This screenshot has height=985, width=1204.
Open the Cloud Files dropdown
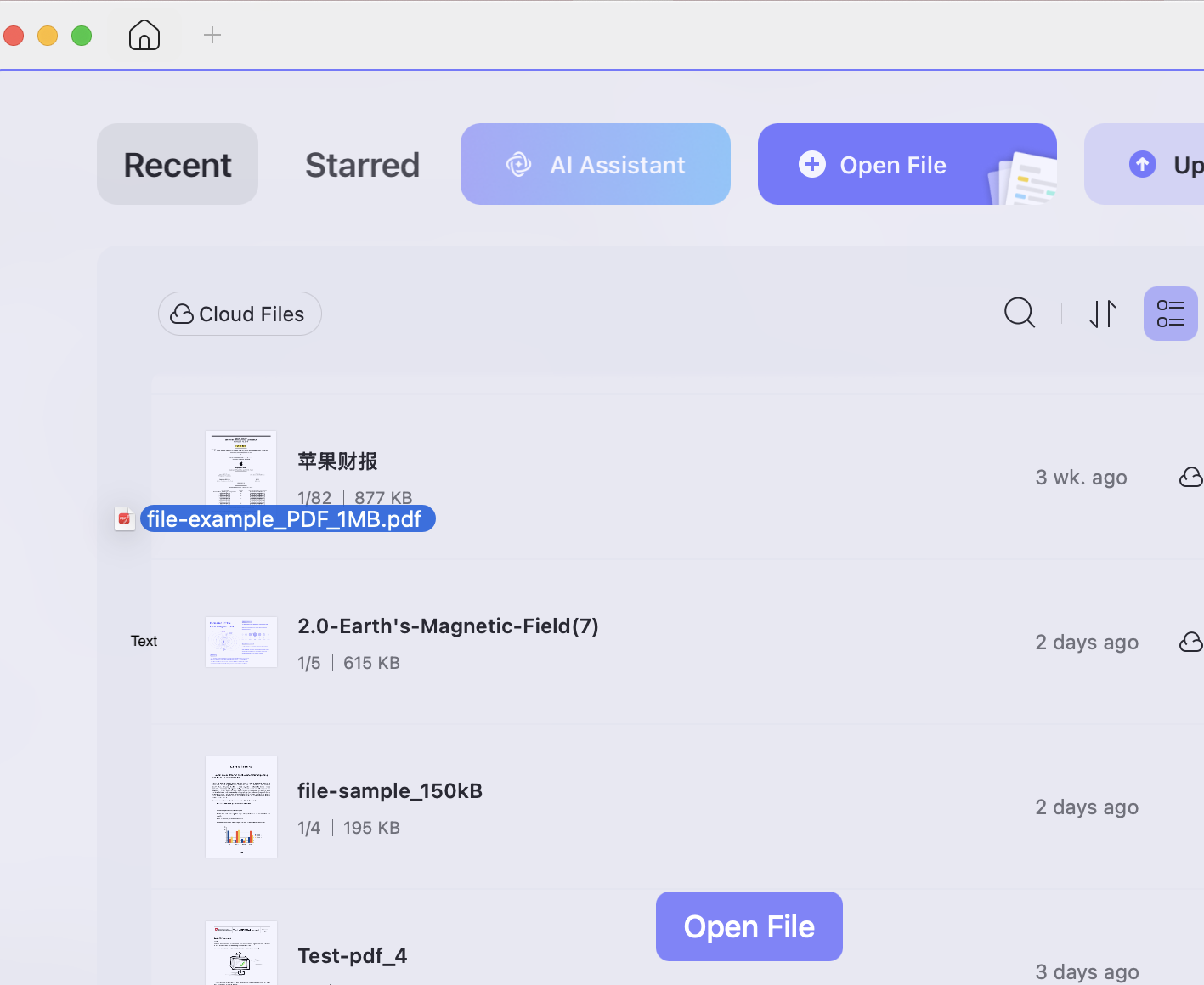click(239, 314)
